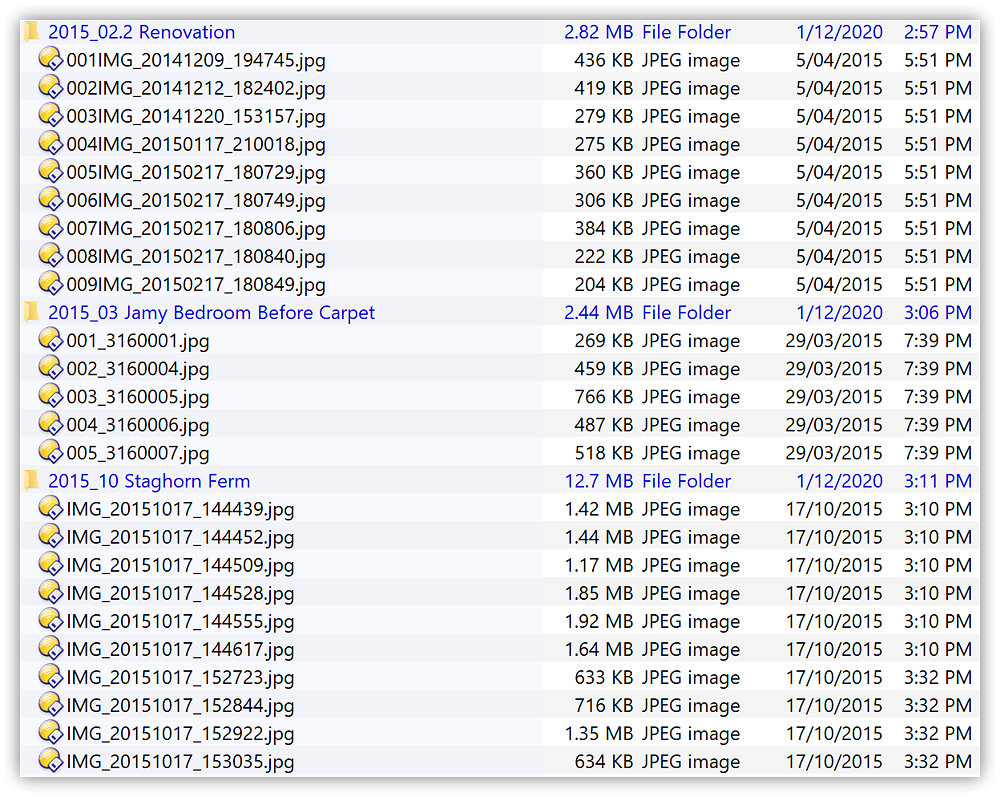1000x797 pixels.
Task: Click the 12.7 MB size of Staghorn Ferm folder
Action: coord(600,480)
